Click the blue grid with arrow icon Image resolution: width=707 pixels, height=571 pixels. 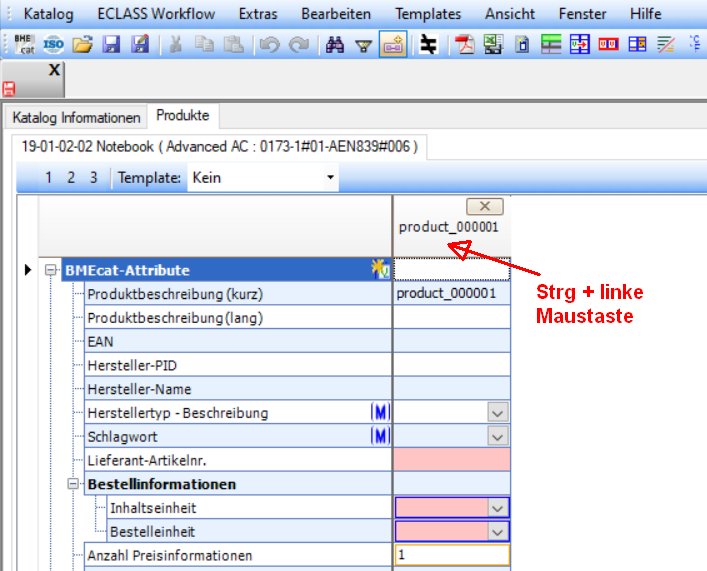[580, 44]
